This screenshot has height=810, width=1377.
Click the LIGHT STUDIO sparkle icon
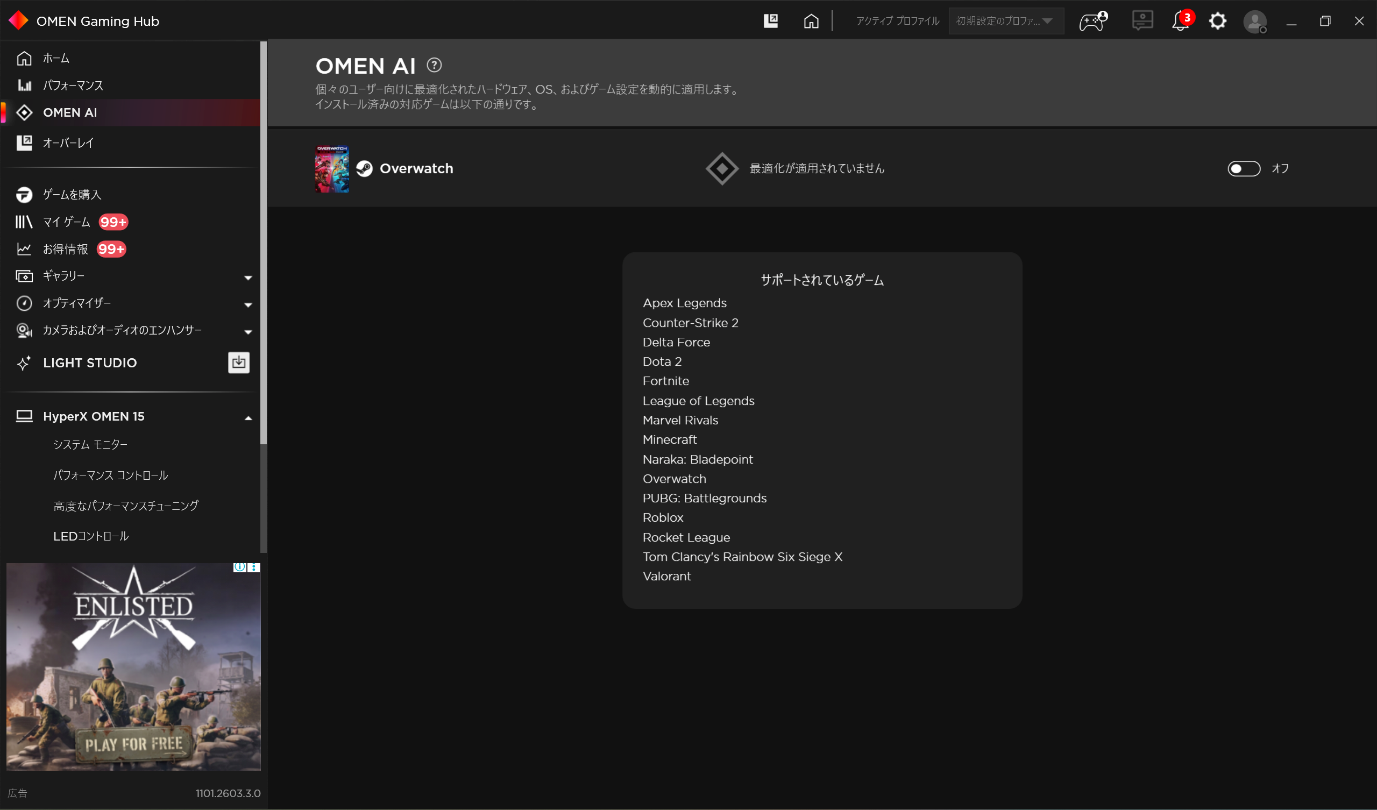click(24, 363)
